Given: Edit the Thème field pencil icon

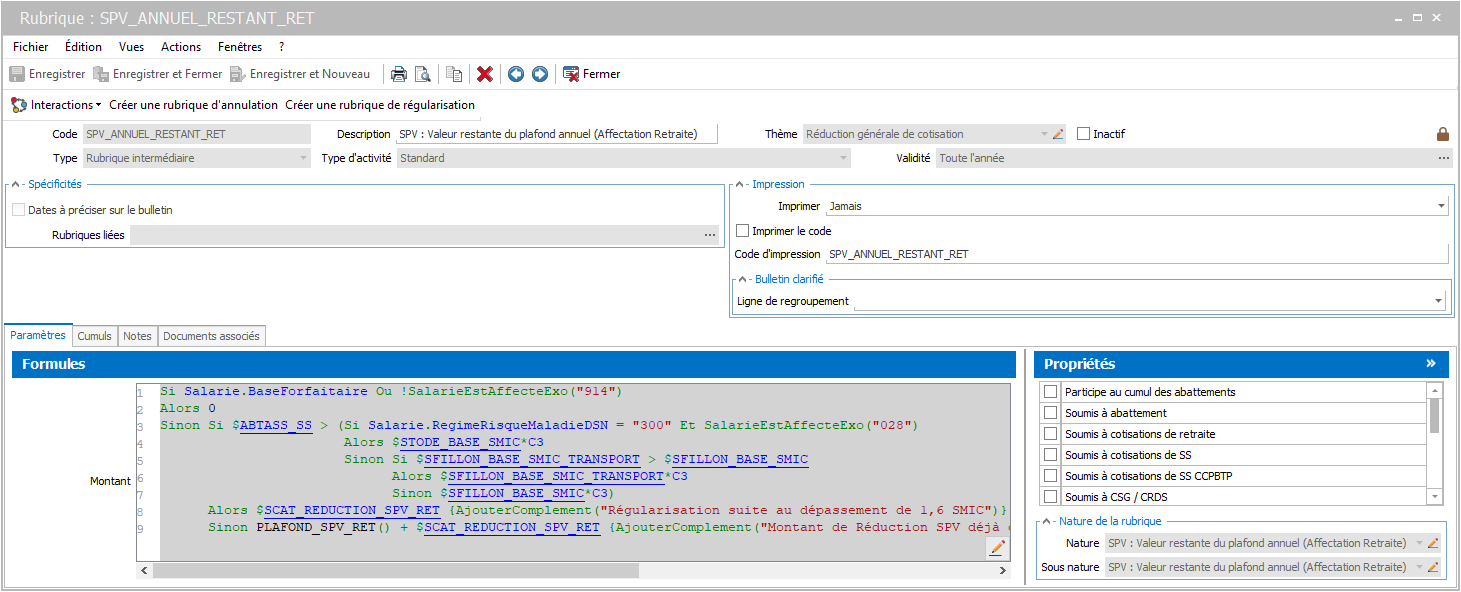Looking at the screenshot, I should point(1058,134).
